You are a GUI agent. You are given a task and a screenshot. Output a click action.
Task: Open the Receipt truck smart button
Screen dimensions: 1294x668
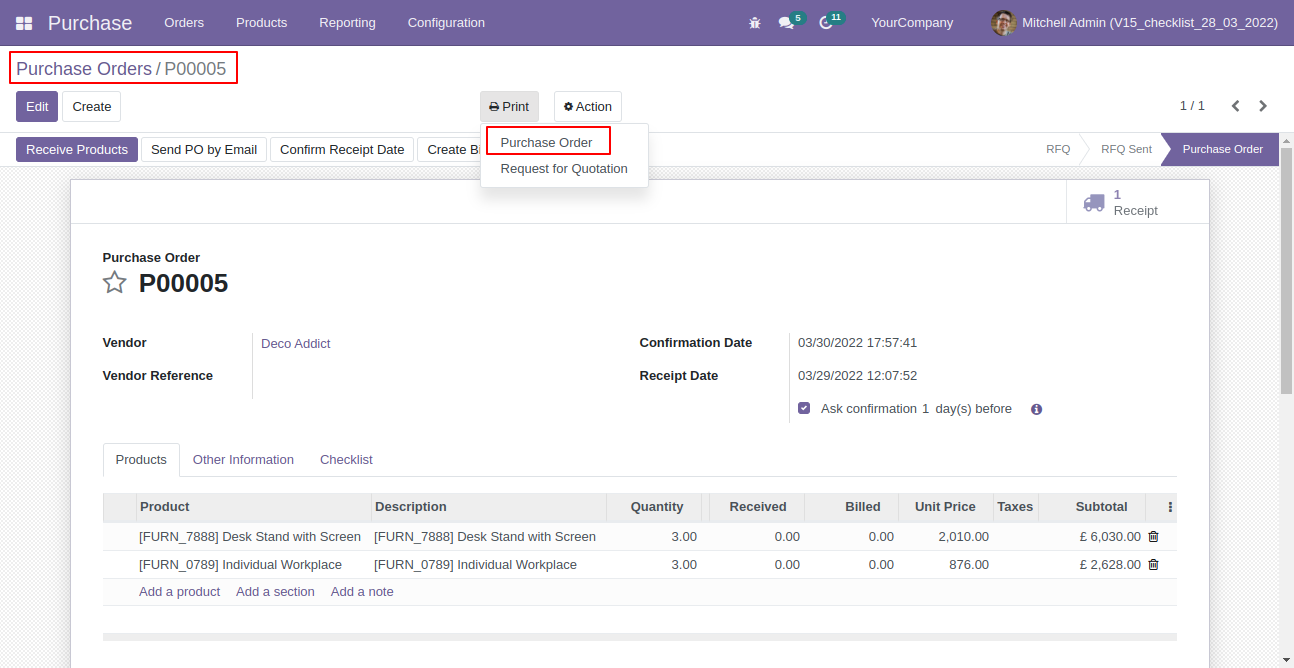(1137, 202)
